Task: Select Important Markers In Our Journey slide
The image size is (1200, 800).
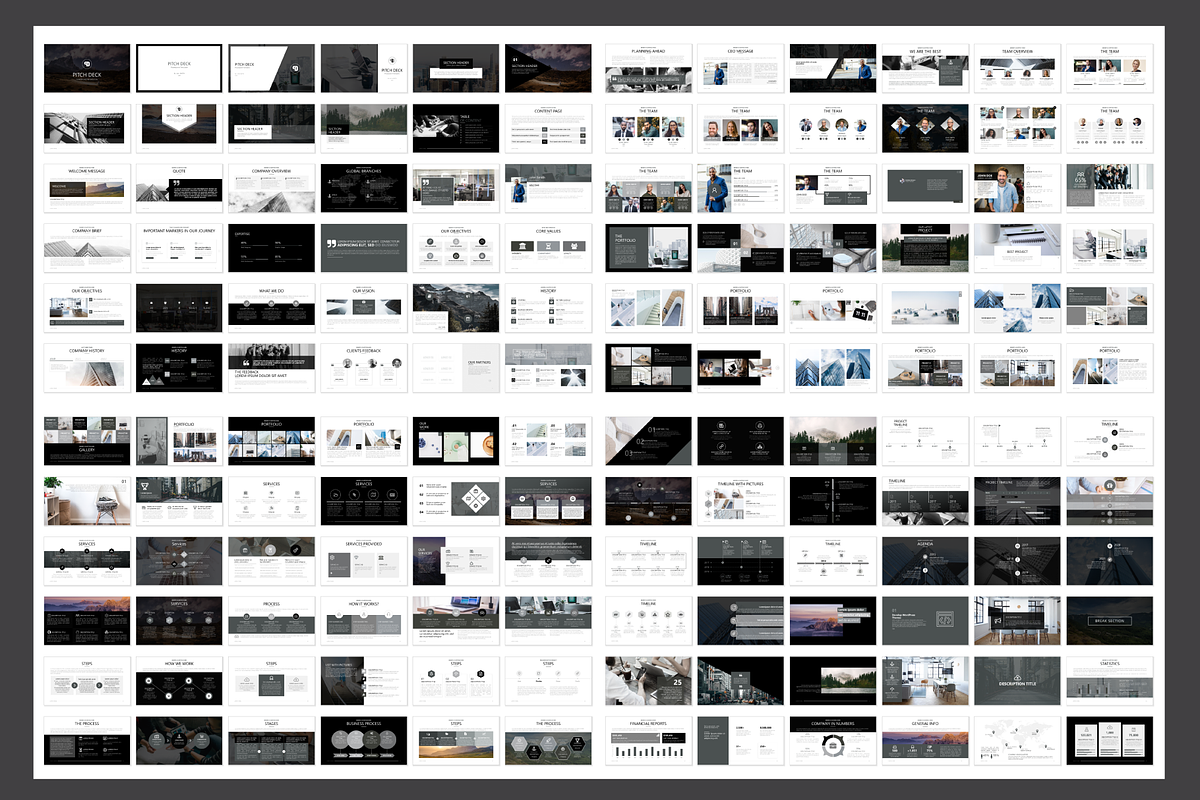Action: point(179,248)
